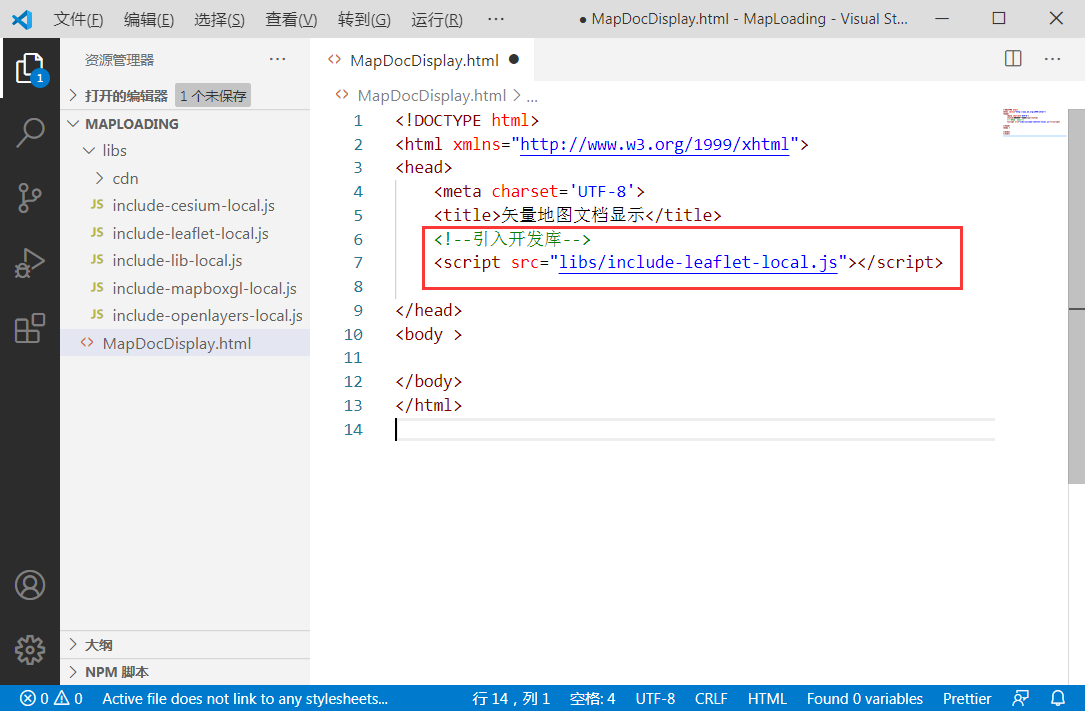The height and width of the screenshot is (711, 1085).
Task: Open the 运行(R) menu
Action: (x=437, y=19)
